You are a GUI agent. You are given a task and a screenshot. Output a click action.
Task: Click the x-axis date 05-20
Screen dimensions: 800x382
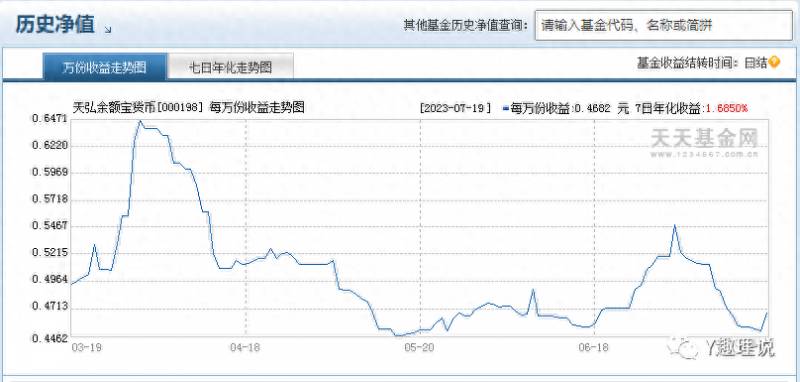click(x=419, y=347)
